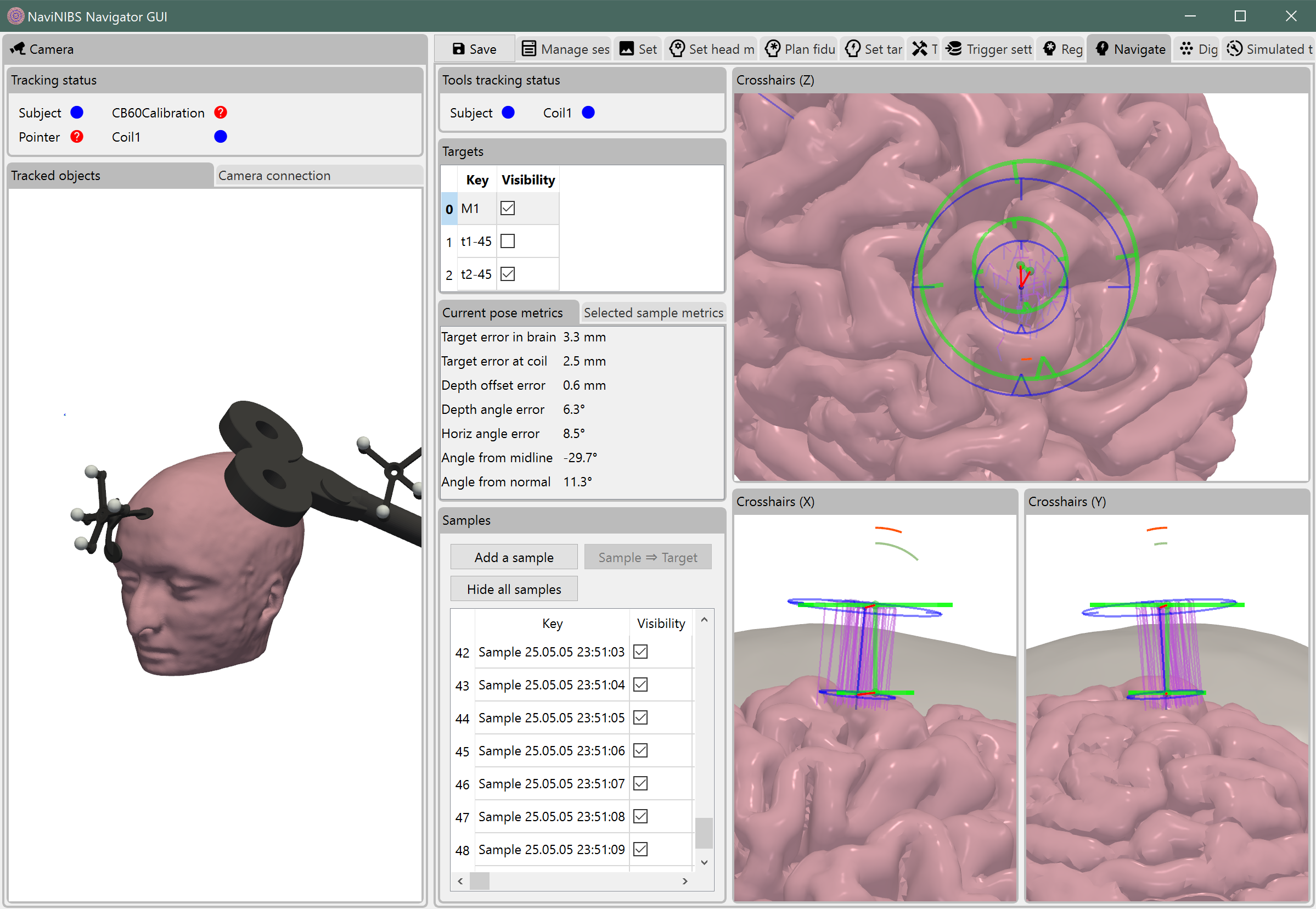Click the Angle from midline value

pos(580,458)
